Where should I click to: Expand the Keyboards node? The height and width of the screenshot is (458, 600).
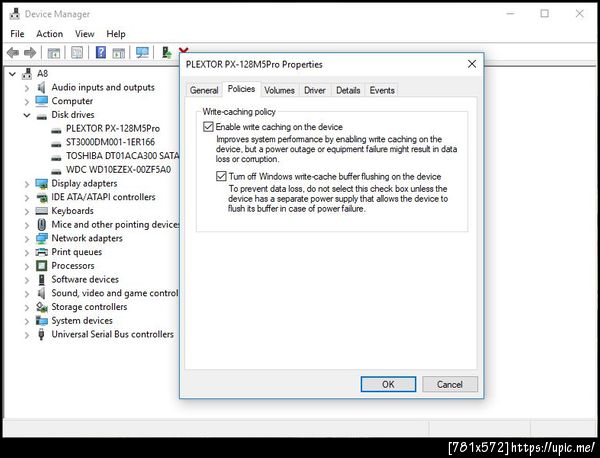click(27, 212)
